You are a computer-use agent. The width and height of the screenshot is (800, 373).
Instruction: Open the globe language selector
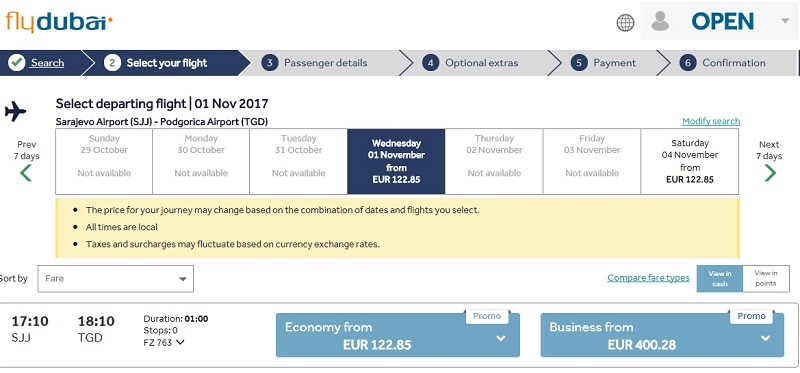point(625,22)
